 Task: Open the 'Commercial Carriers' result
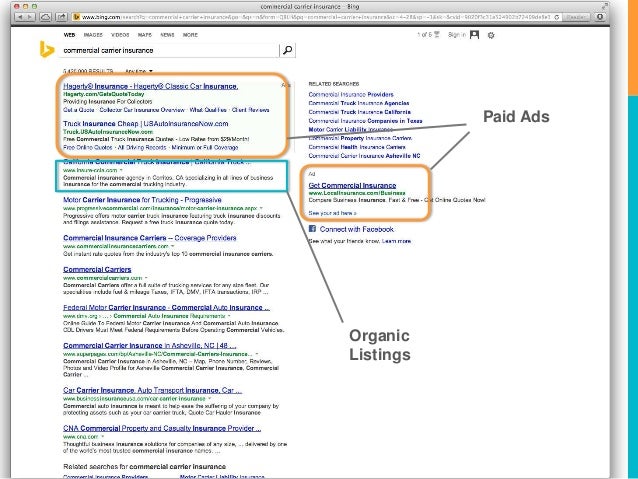97,269
